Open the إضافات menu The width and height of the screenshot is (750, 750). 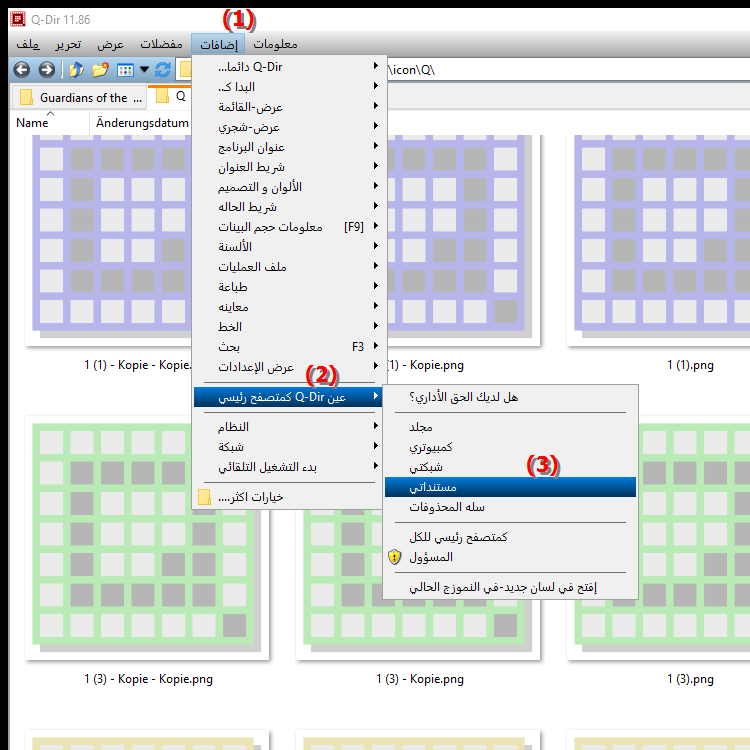pyautogui.click(x=218, y=44)
